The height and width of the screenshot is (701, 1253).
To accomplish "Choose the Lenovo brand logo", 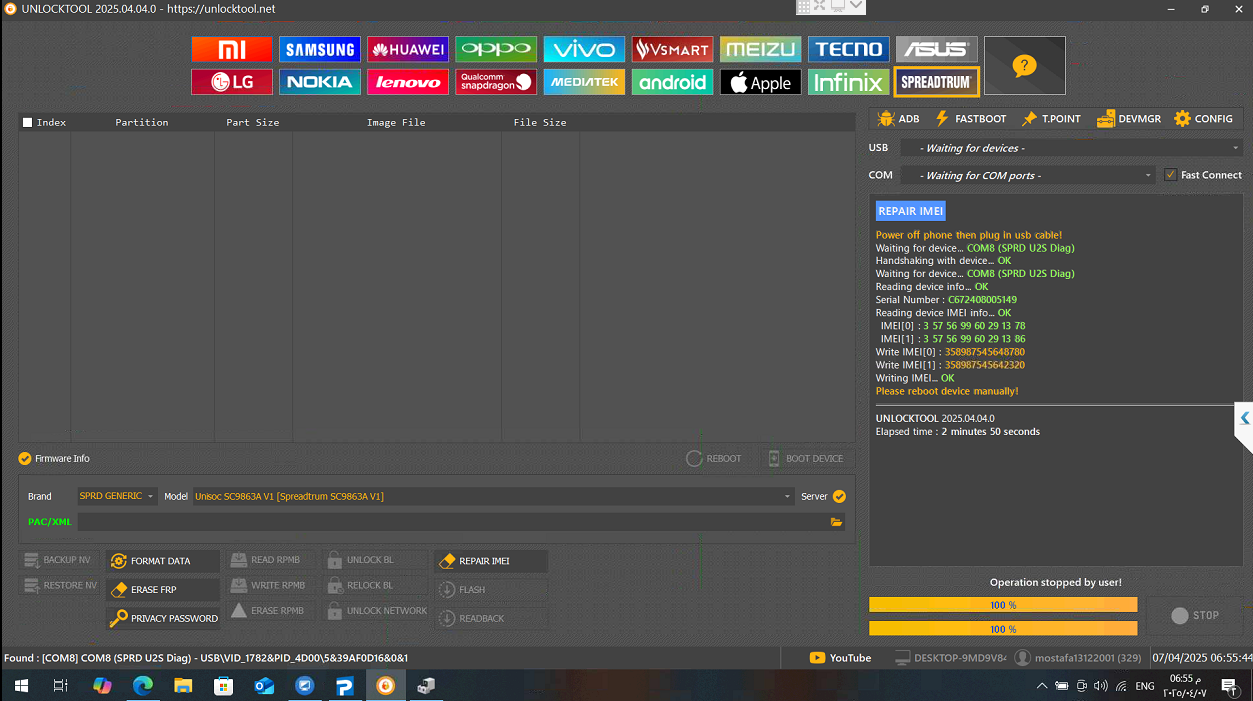I will (408, 82).
